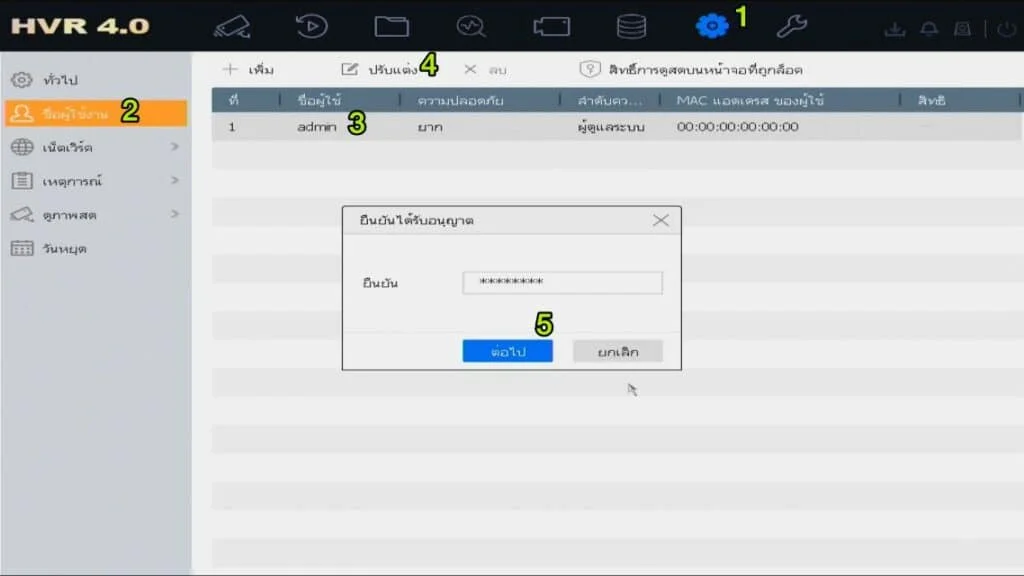Open the maintenance wrench icon
Screen dimensions: 1024x576
(791, 27)
